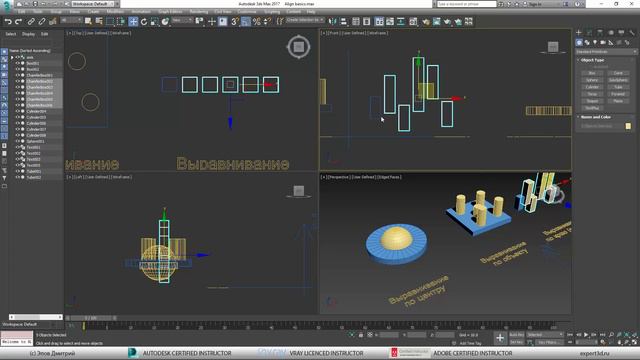640x360 pixels.
Task: Click the Sphere primitive button
Action: tap(592, 80)
